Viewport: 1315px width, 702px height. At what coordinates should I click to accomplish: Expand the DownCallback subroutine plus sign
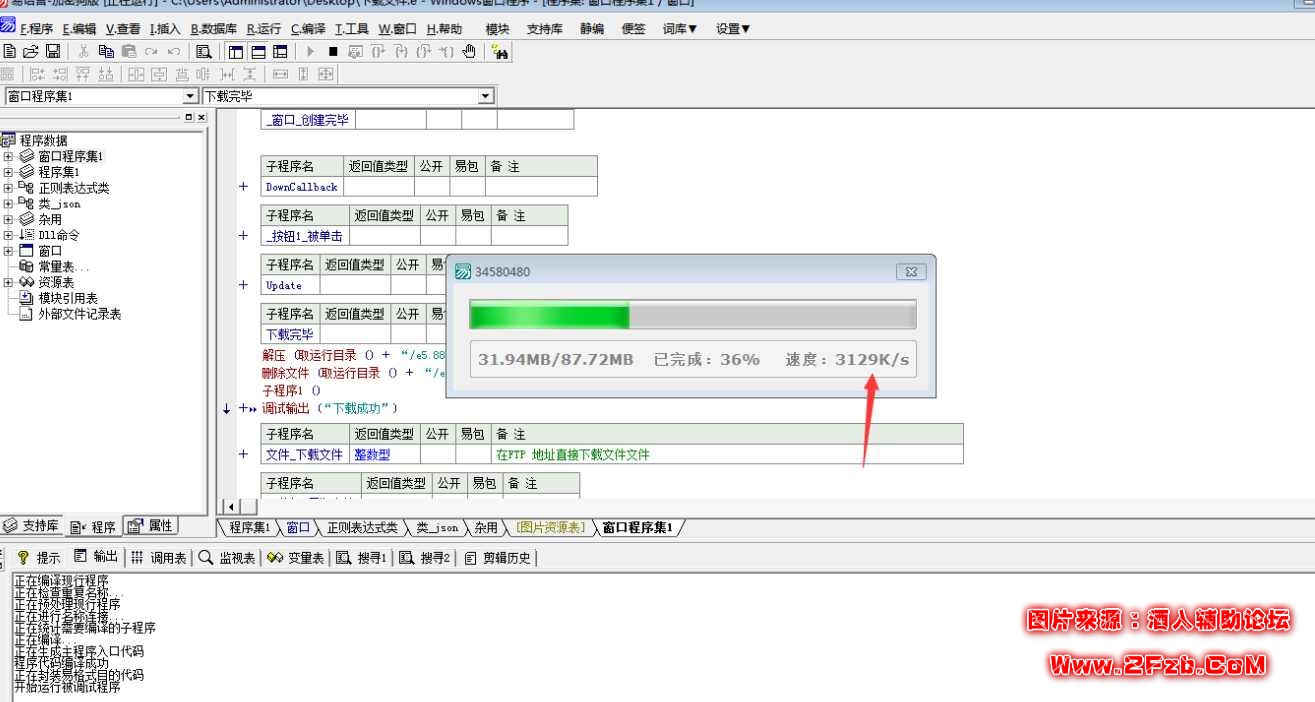coord(243,187)
